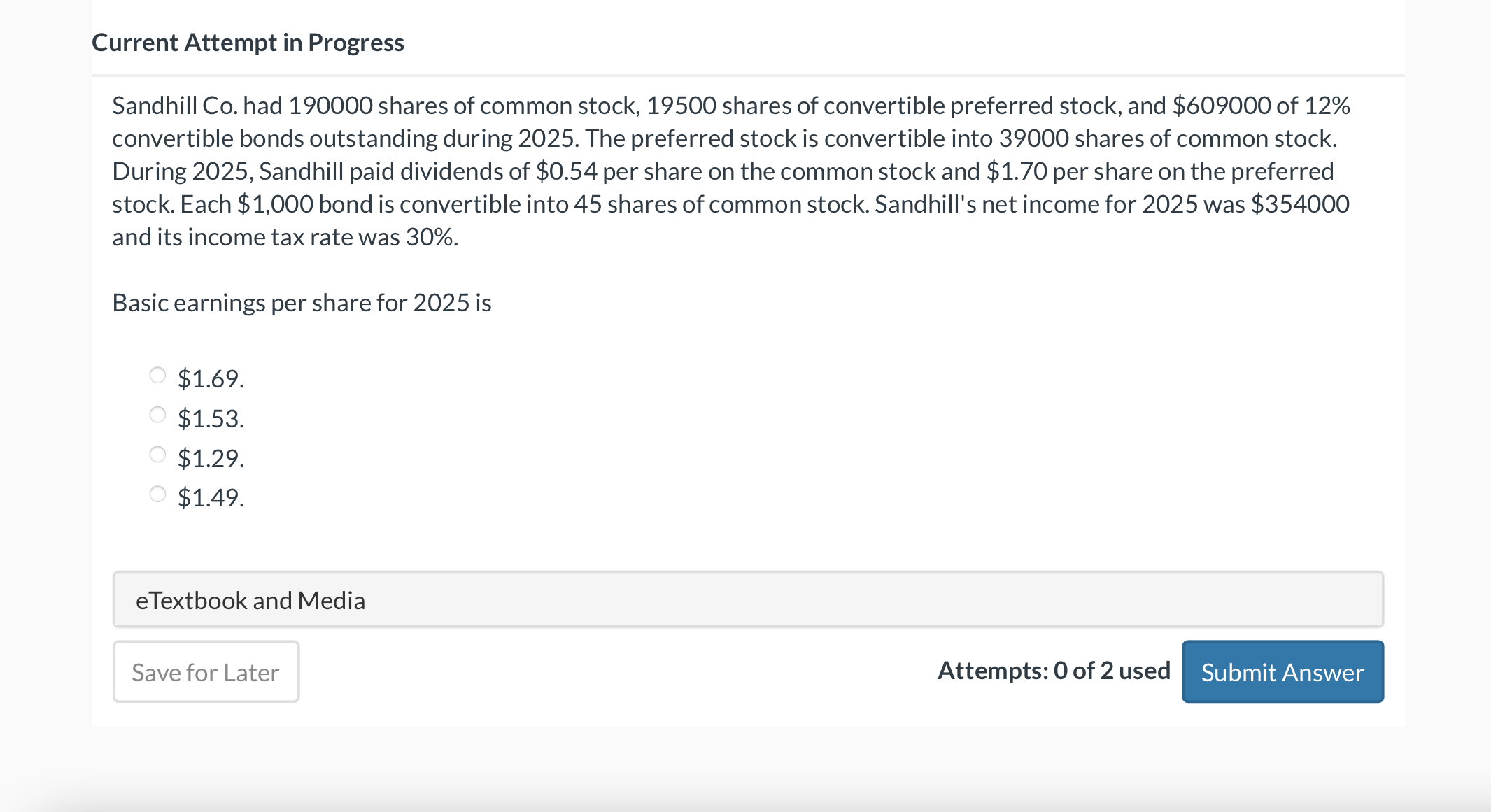Click the $1.29 answer label text
Image resolution: width=1491 pixels, height=812 pixels.
point(211,458)
